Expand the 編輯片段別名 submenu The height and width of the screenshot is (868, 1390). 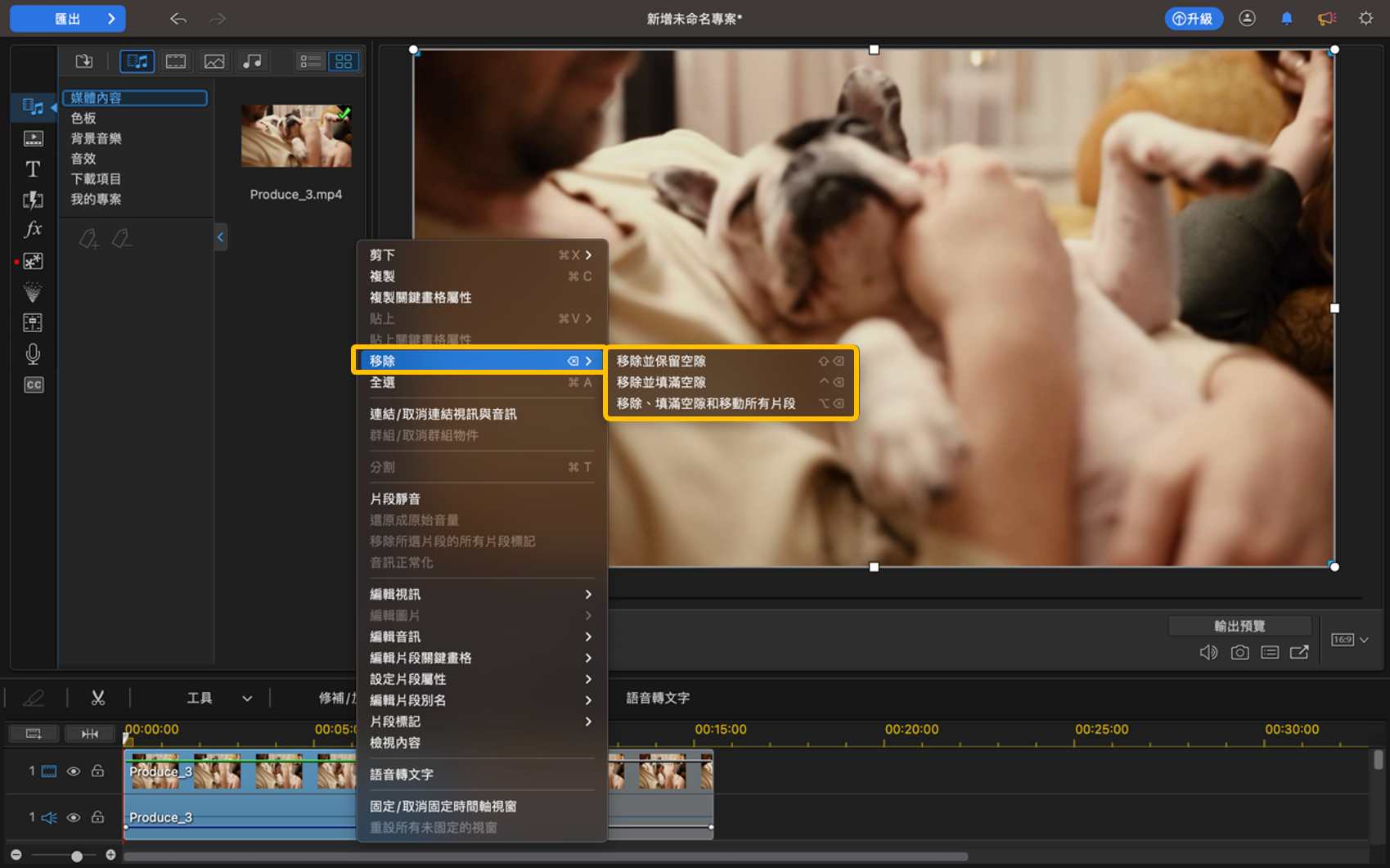click(x=482, y=700)
